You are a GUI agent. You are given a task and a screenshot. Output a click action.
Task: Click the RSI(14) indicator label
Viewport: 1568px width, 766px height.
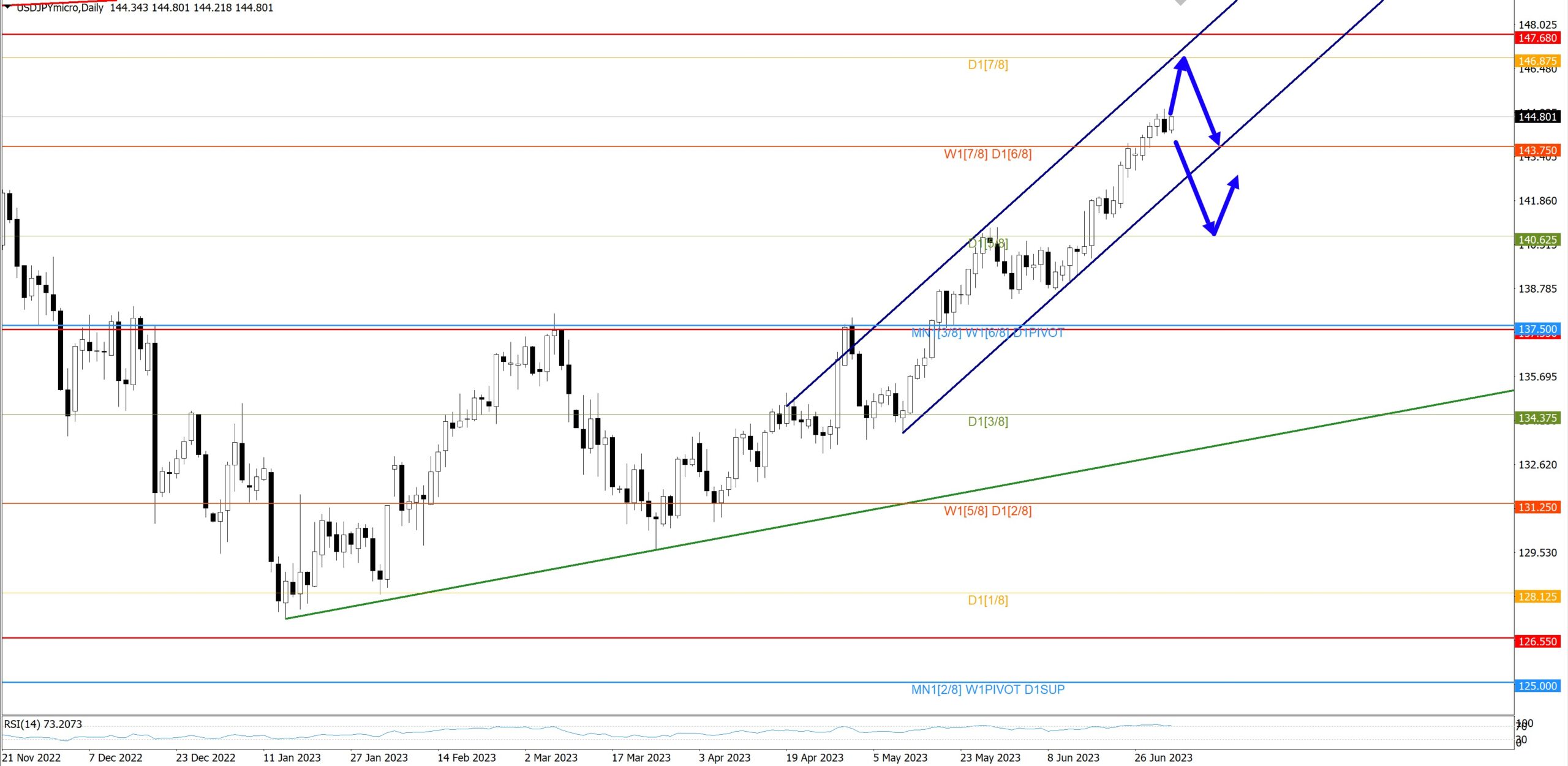(x=43, y=724)
